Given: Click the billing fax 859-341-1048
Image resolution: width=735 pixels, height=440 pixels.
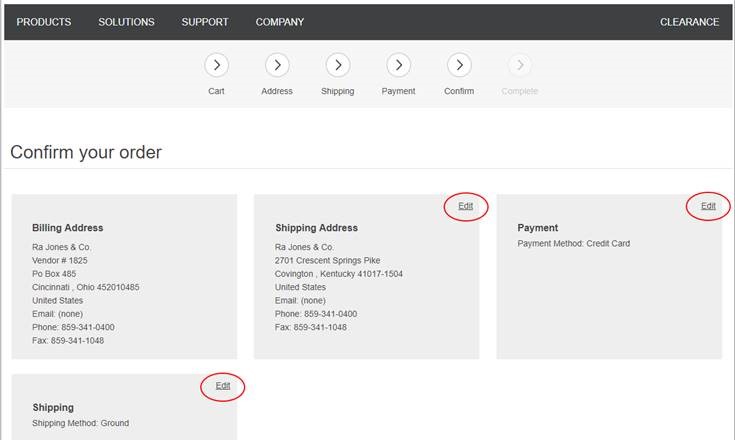Looking at the screenshot, I should point(77,341).
